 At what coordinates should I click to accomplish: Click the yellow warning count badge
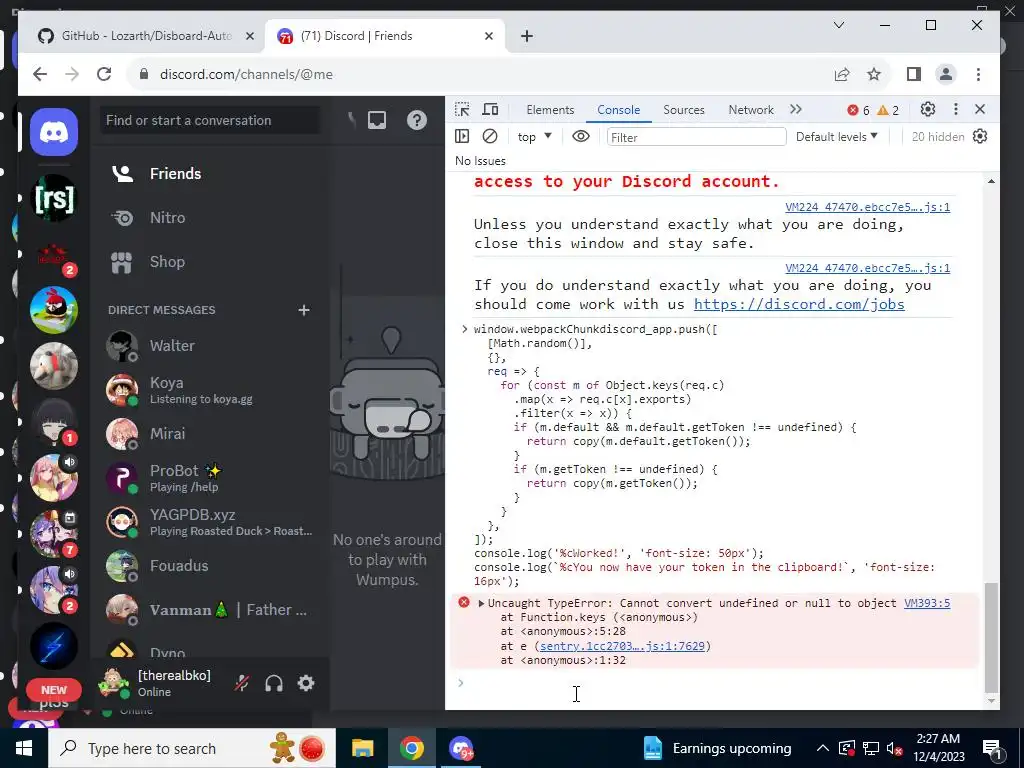point(888,110)
